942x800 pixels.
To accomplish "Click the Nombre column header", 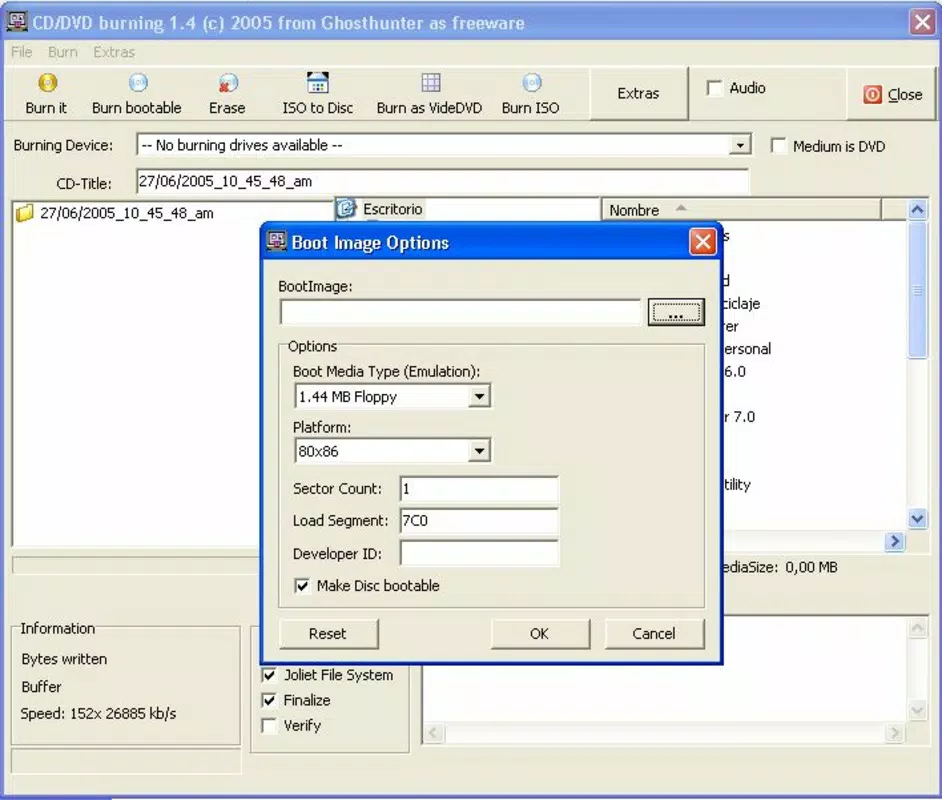I will pyautogui.click(x=741, y=210).
